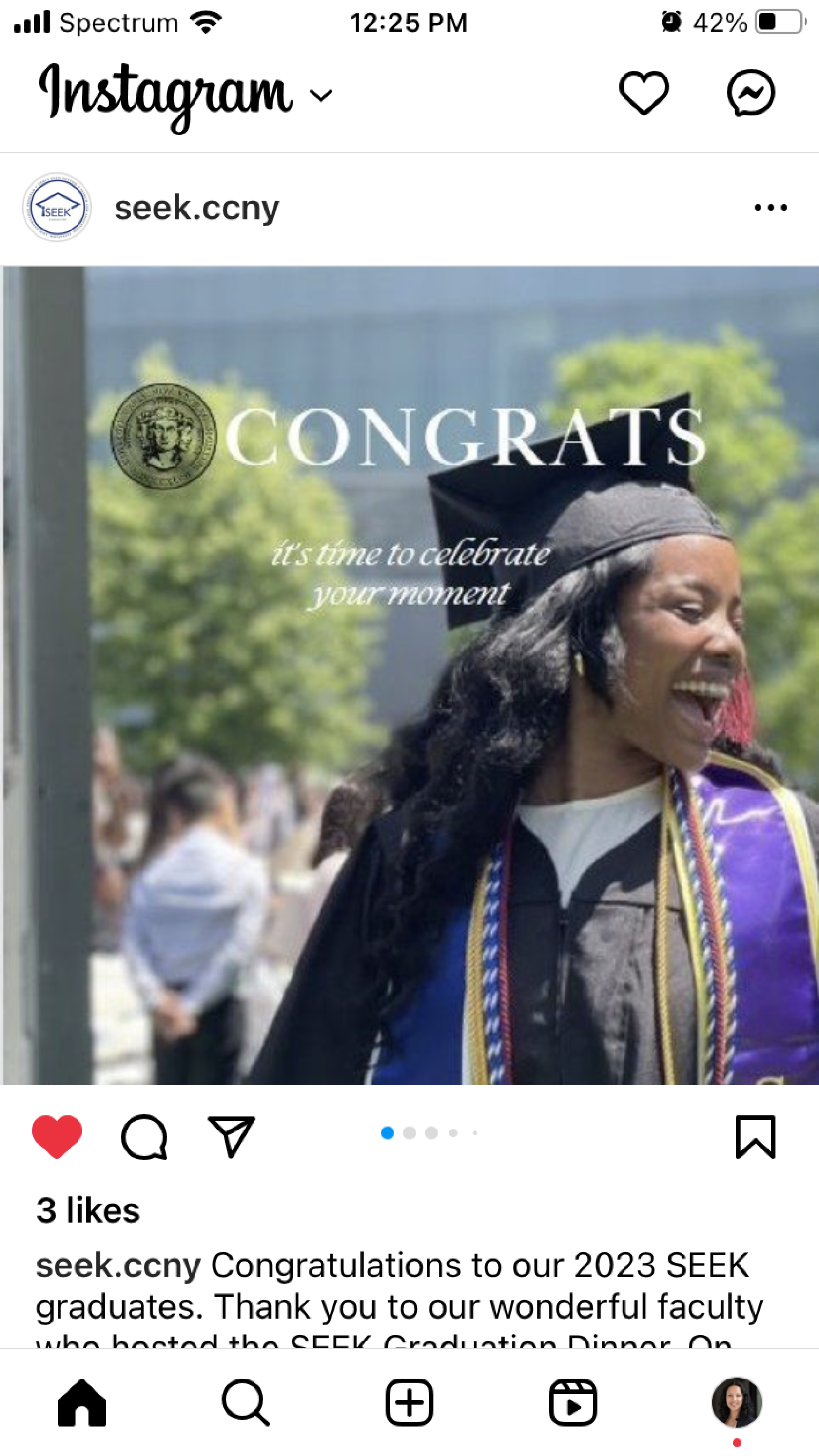Open Messenger direct messages
Viewport: 819px width, 1456px height.
click(x=751, y=93)
